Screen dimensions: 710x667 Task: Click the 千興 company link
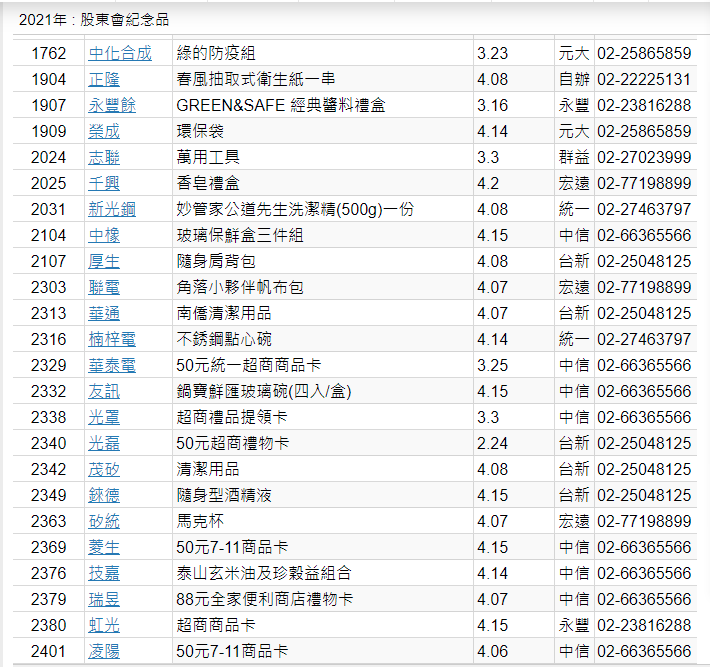[103, 183]
